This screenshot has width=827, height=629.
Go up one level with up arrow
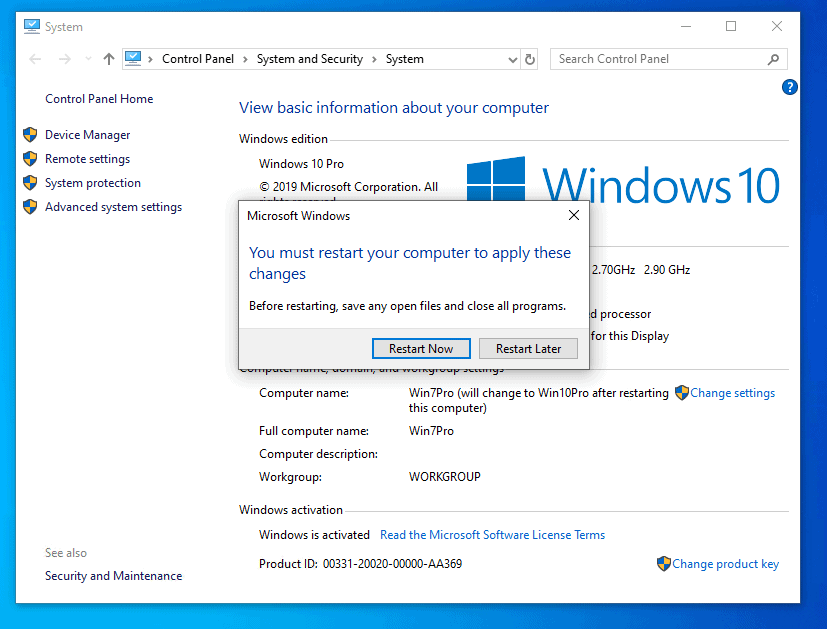coord(109,59)
